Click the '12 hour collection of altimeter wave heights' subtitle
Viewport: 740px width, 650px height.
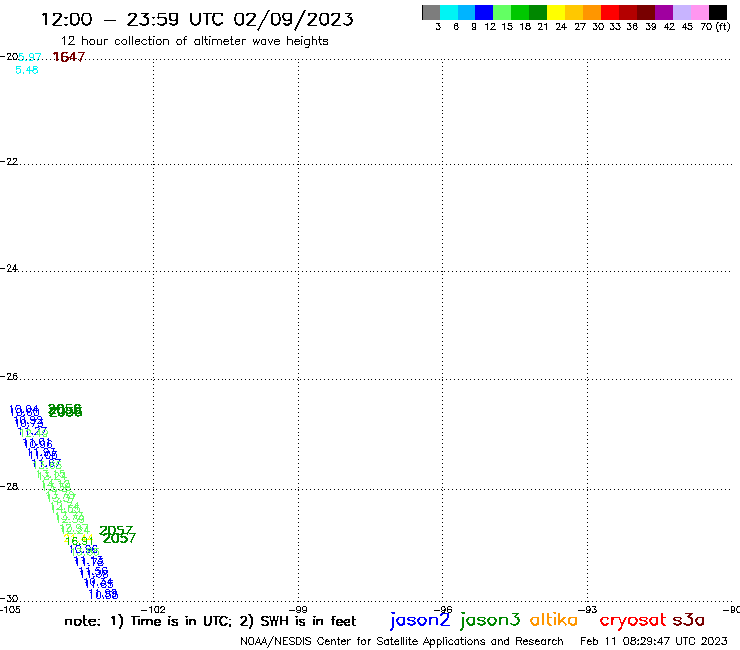(x=194, y=41)
